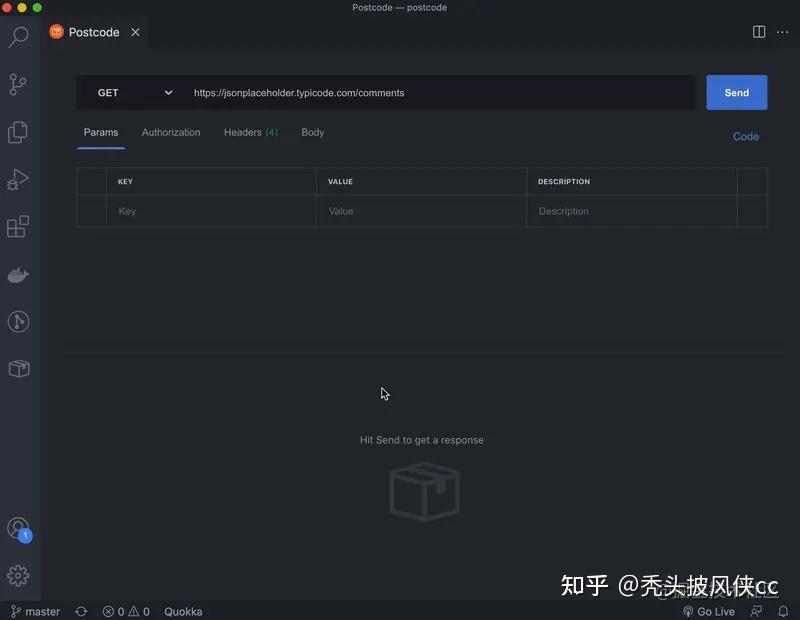The width and height of the screenshot is (800, 620).
Task: Click the Go Live broadcast icon
Action: (x=688, y=611)
